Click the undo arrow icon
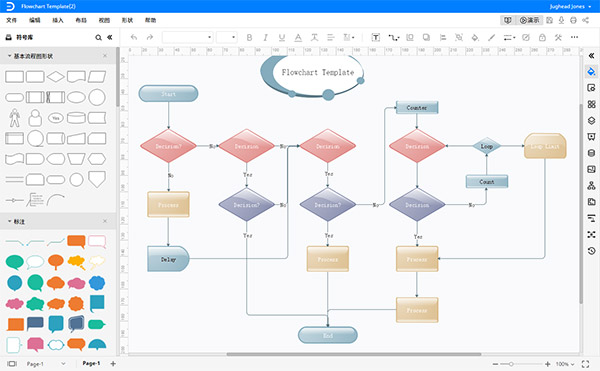Screen dimensions: 600x371 click(134, 37)
